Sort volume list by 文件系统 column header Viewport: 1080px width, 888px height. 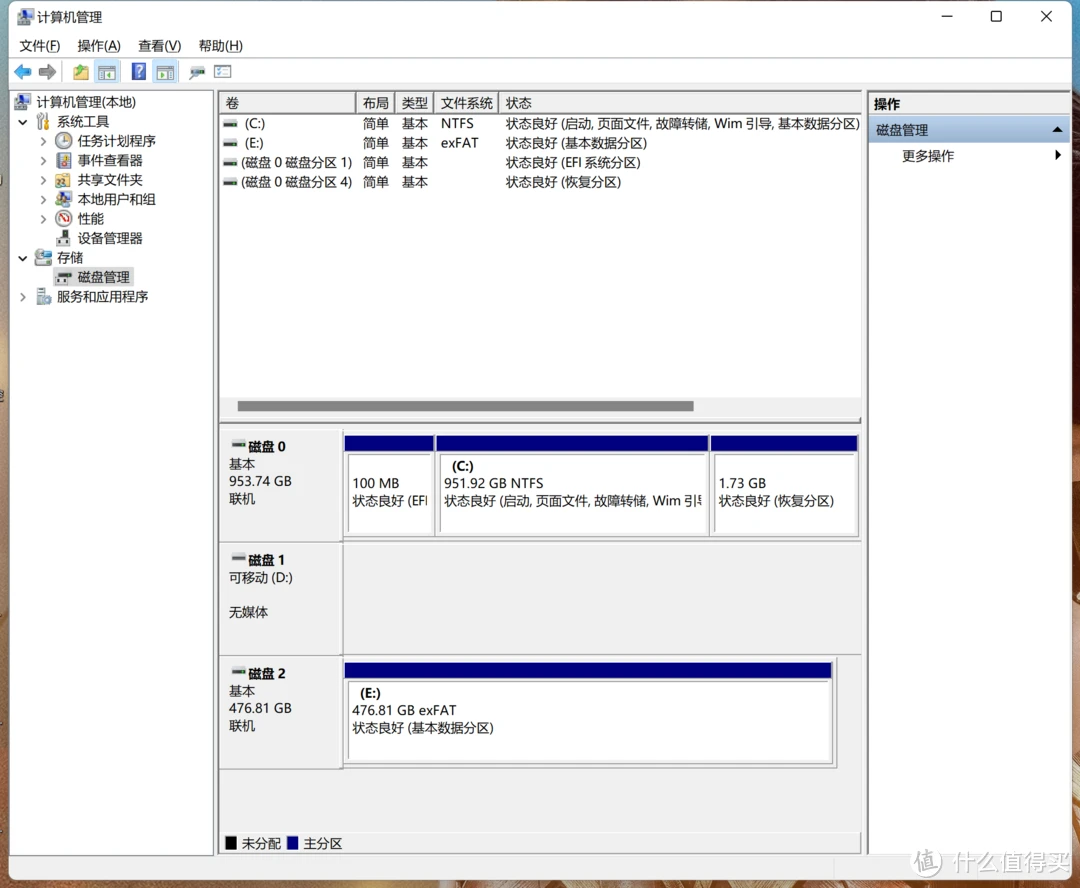tap(466, 103)
